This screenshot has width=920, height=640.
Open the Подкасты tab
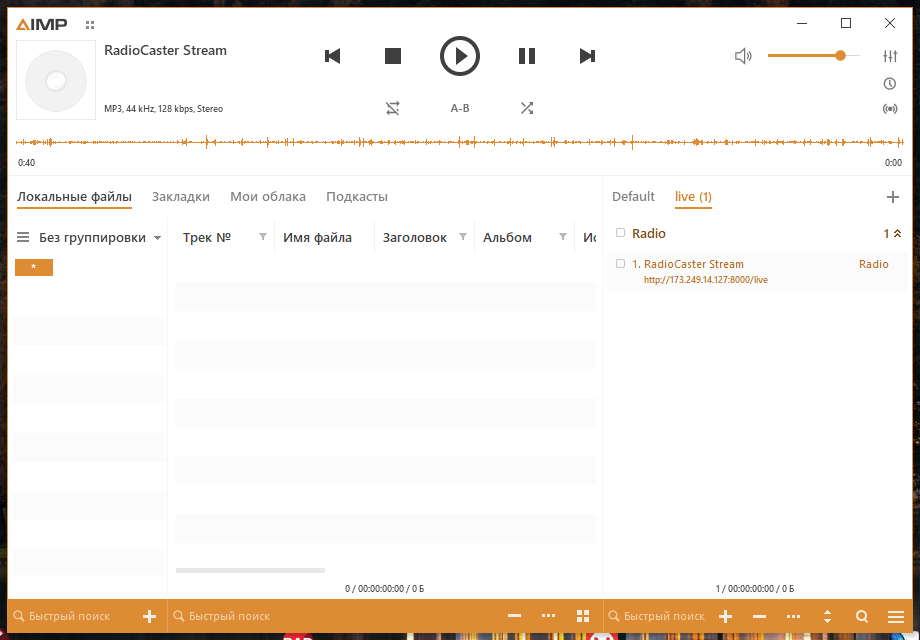pyautogui.click(x=357, y=197)
